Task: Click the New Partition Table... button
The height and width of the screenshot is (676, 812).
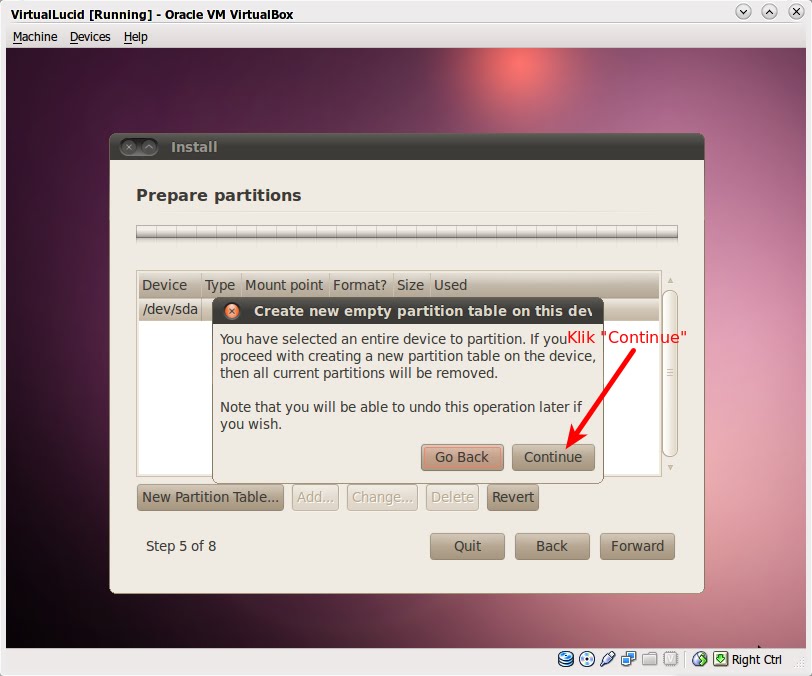Action: [210, 497]
